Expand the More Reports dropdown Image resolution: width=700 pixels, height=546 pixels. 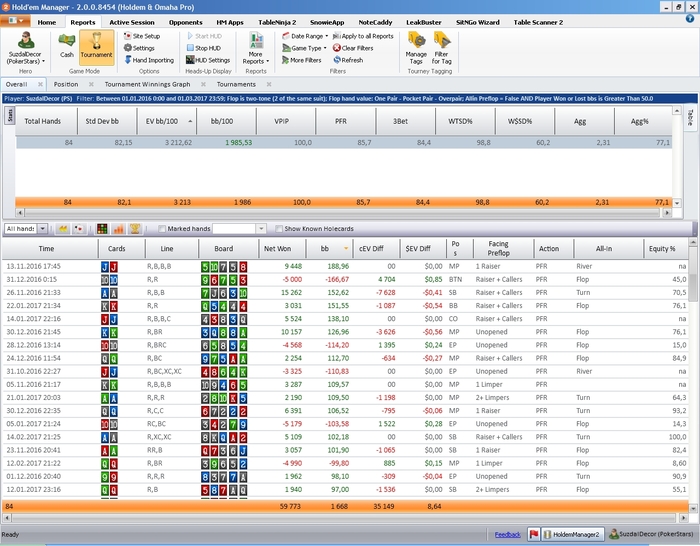click(256, 48)
